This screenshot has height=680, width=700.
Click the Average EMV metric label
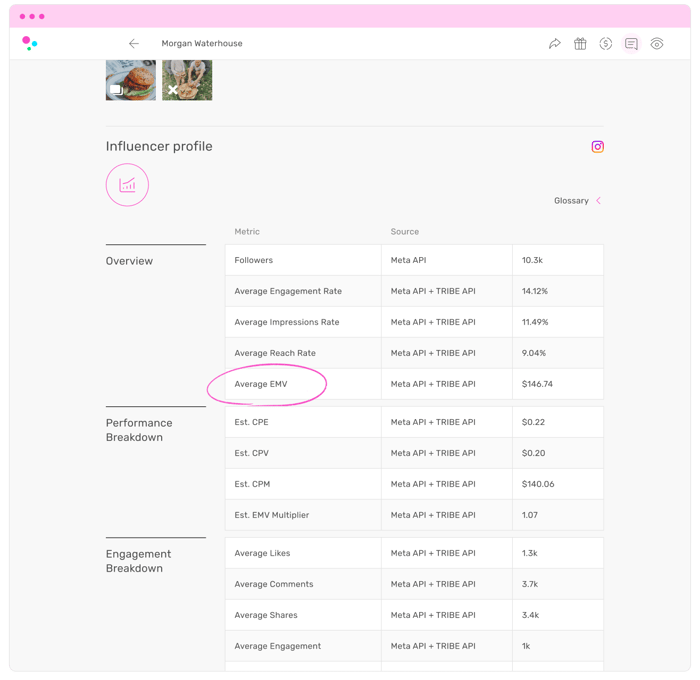tap(260, 384)
